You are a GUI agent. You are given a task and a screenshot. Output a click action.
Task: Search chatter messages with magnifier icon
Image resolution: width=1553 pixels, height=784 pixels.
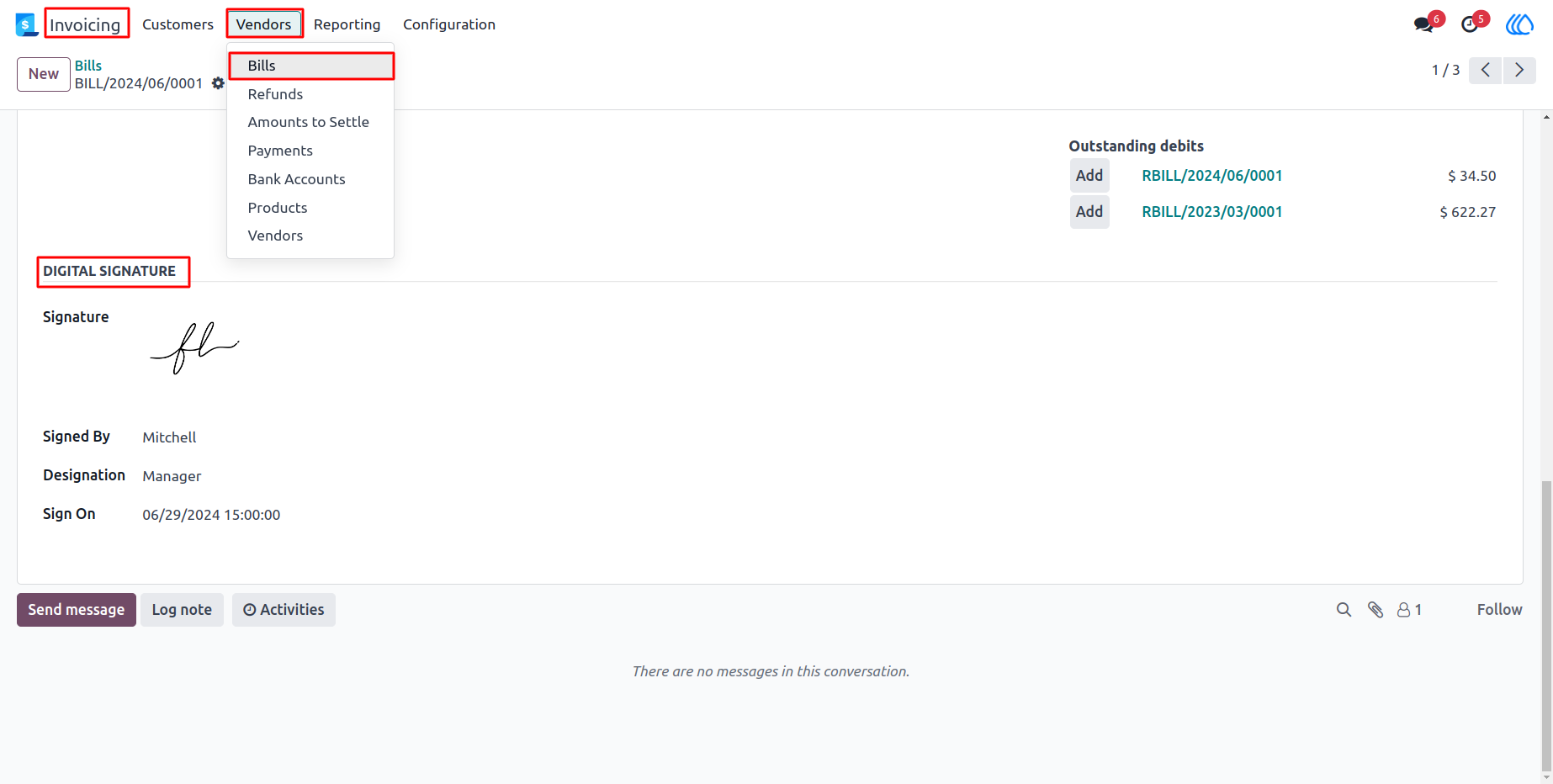pyautogui.click(x=1344, y=610)
